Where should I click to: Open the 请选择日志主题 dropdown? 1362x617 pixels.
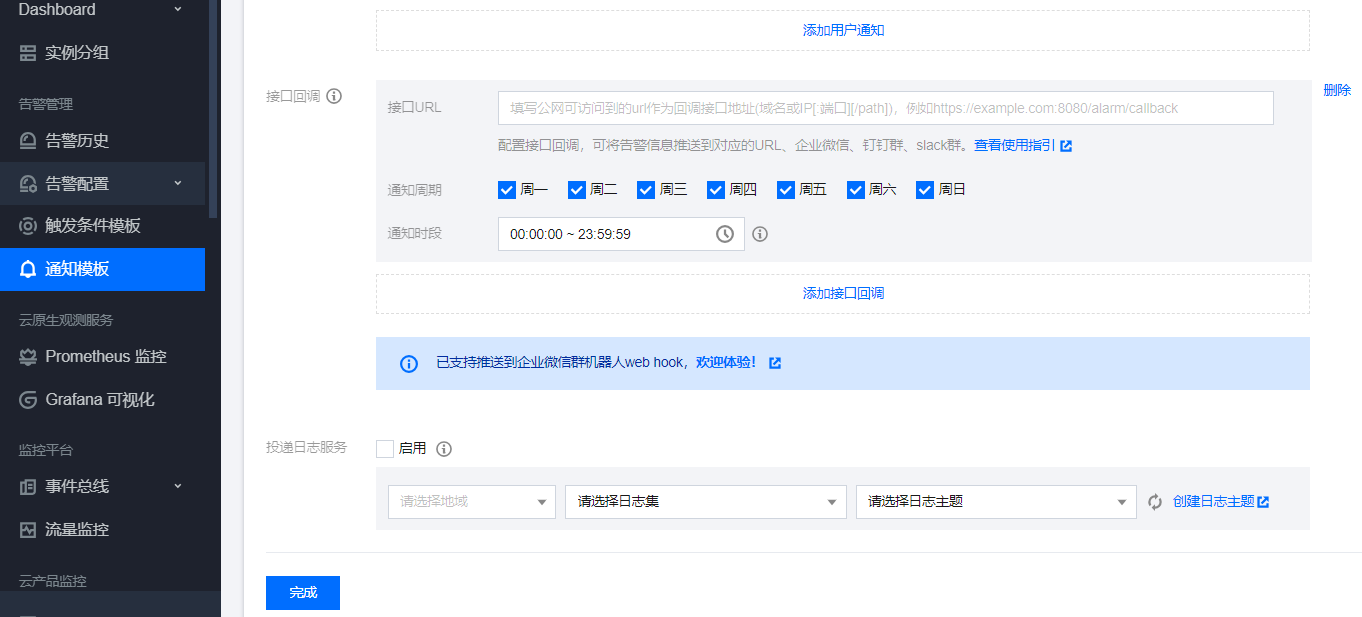click(x=995, y=502)
